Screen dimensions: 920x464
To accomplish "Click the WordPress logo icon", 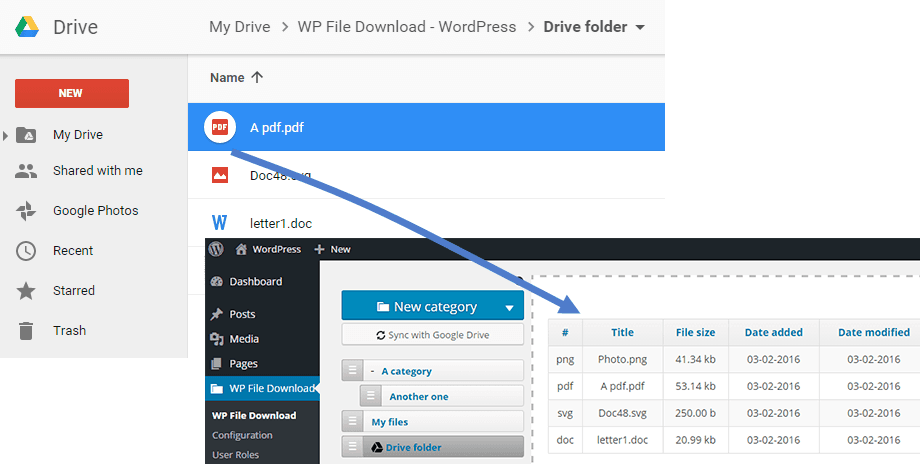I will click(x=217, y=249).
